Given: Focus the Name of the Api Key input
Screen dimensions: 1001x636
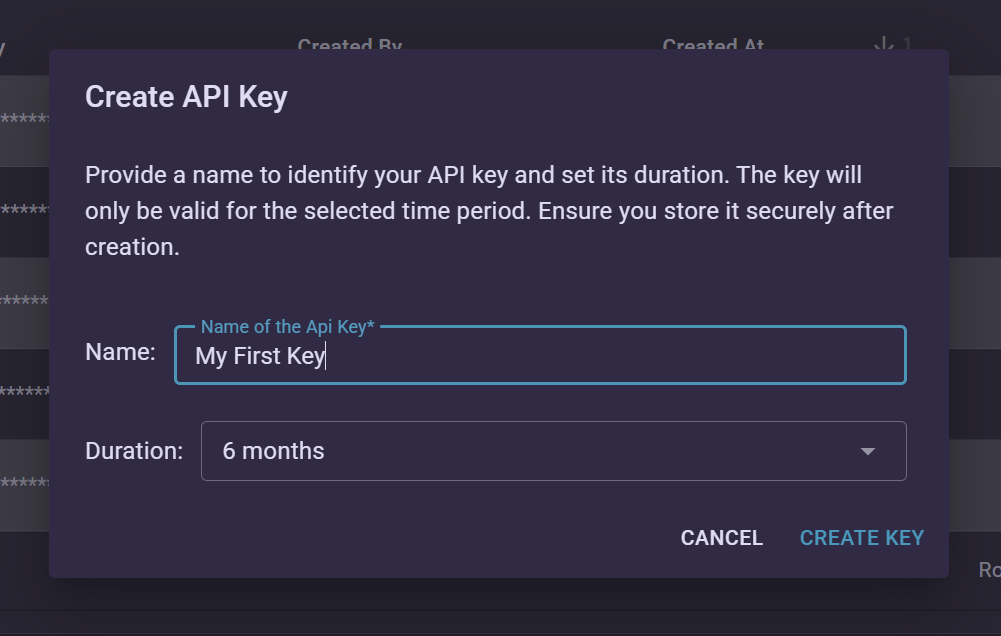Looking at the screenshot, I should tap(540, 355).
